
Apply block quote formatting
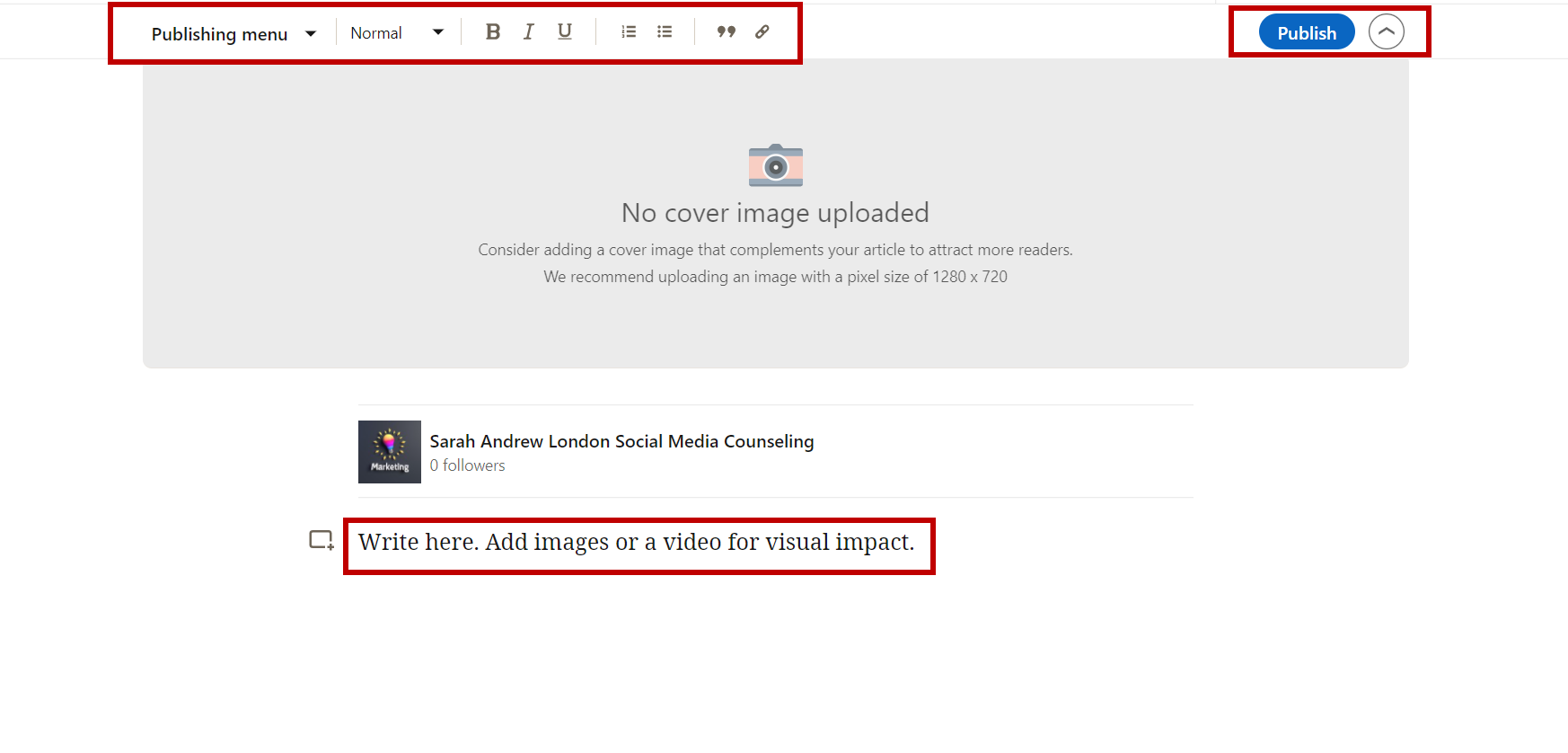727,32
